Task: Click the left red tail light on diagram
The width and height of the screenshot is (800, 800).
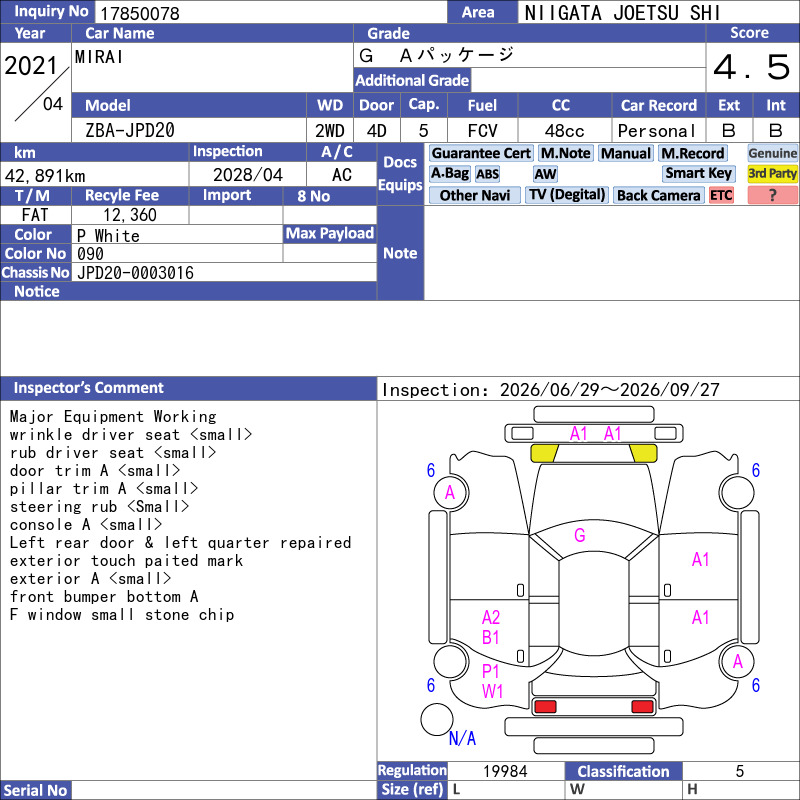Action: (x=544, y=707)
